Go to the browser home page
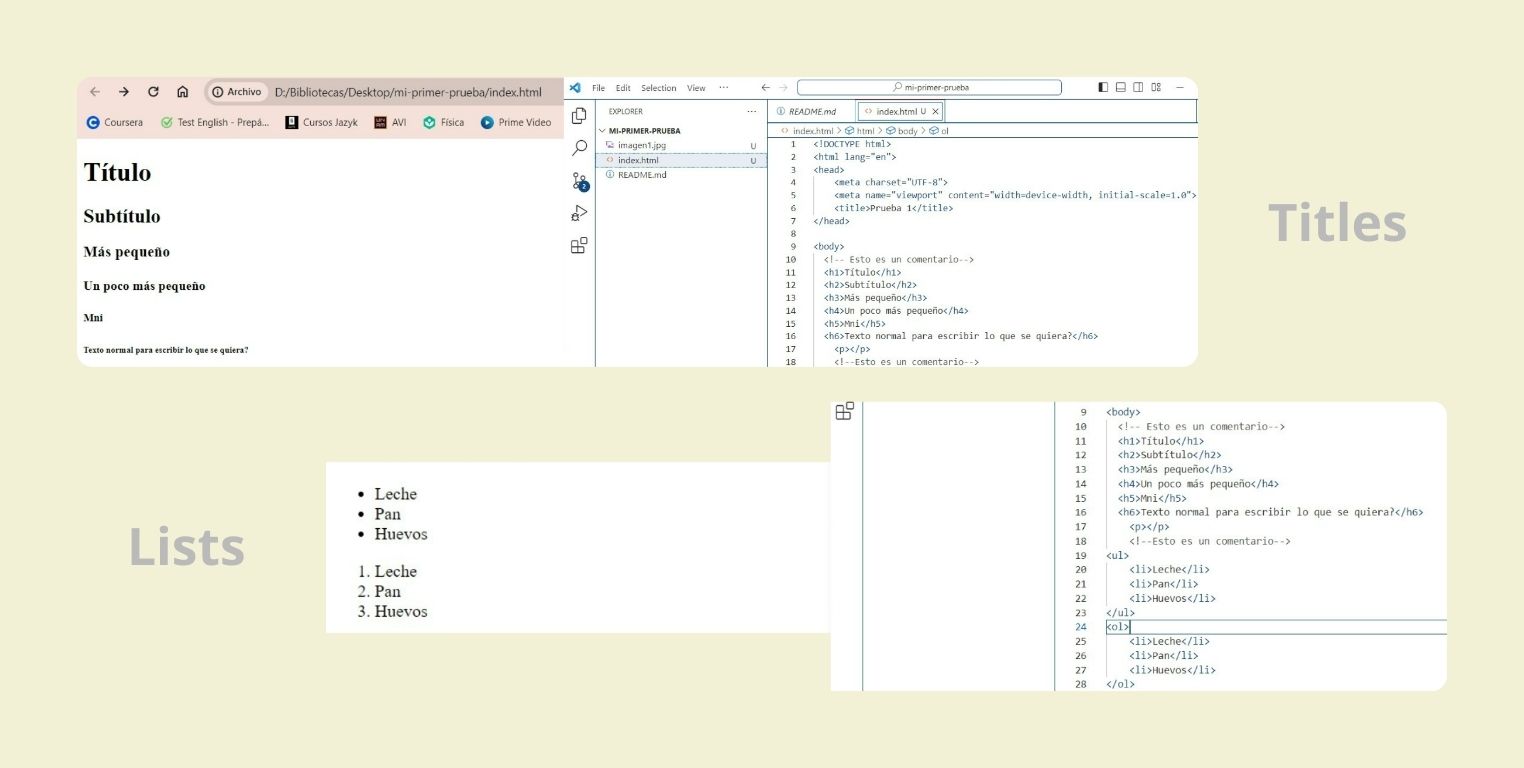This screenshot has height=768, width=1524. point(182,92)
